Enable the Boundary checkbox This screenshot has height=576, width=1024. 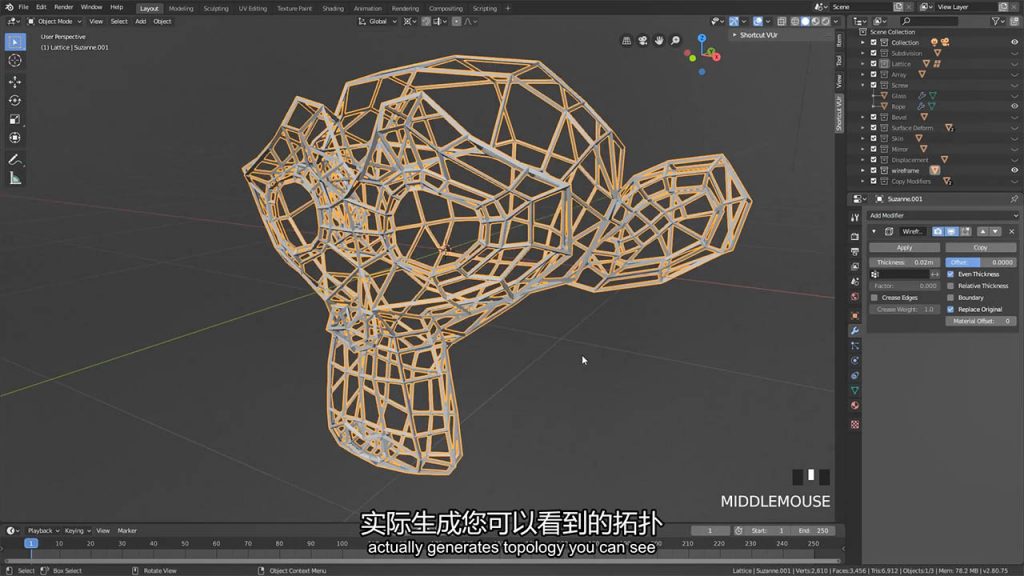(x=950, y=298)
